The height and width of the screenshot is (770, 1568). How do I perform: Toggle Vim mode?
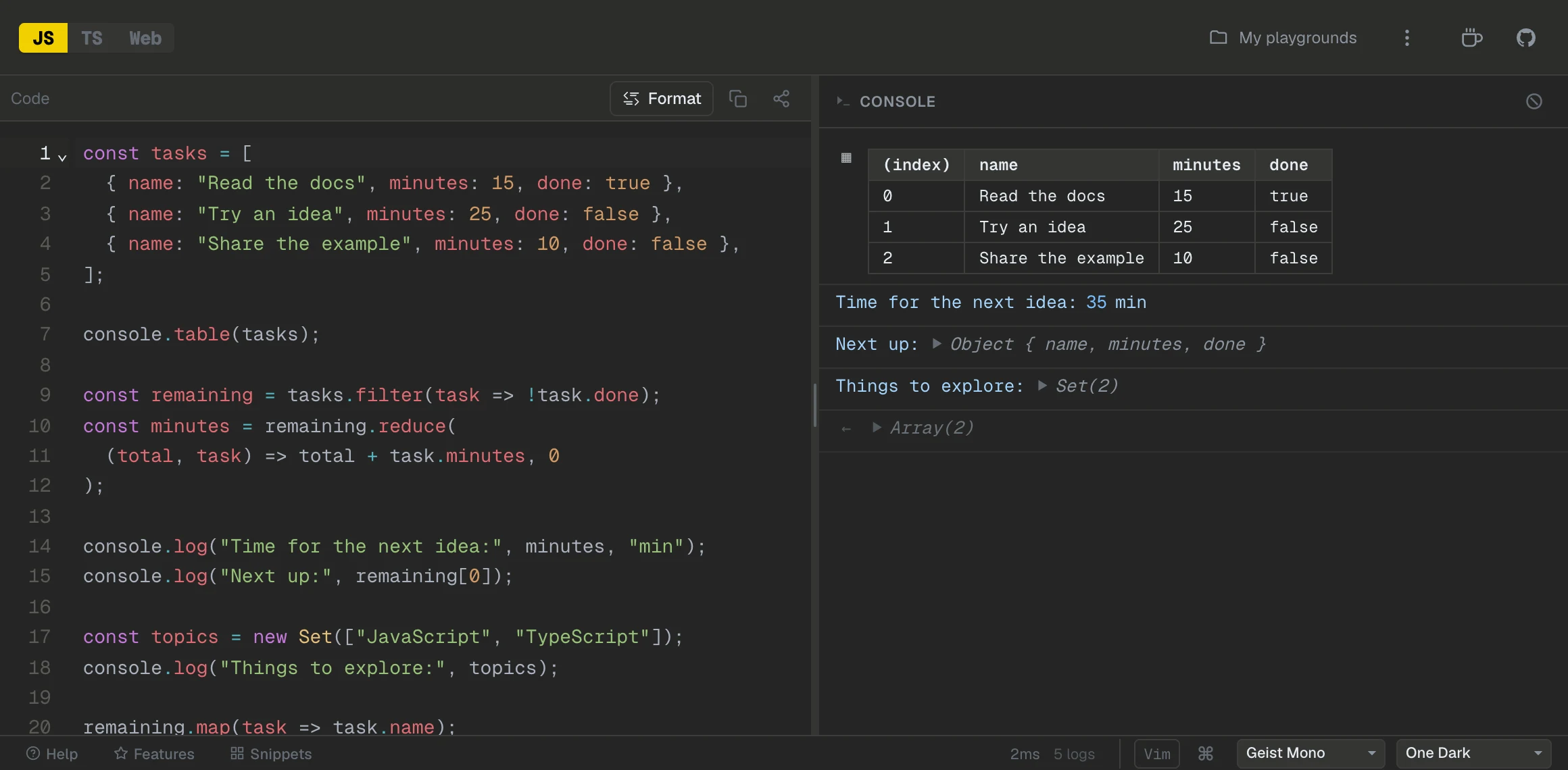[x=1157, y=754]
